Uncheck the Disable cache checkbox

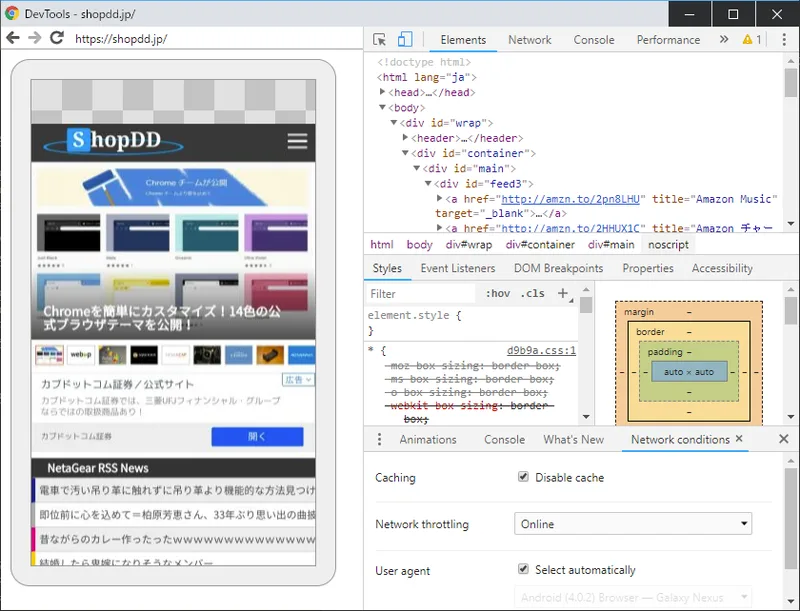(523, 477)
